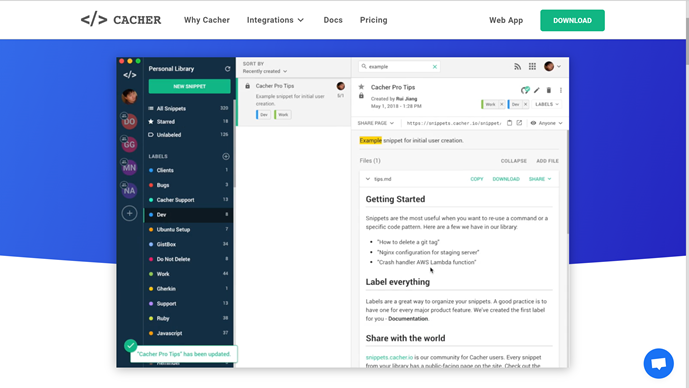This screenshot has width=689, height=388.
Task: Click the Cacher code logo in app rail
Action: click(x=130, y=75)
